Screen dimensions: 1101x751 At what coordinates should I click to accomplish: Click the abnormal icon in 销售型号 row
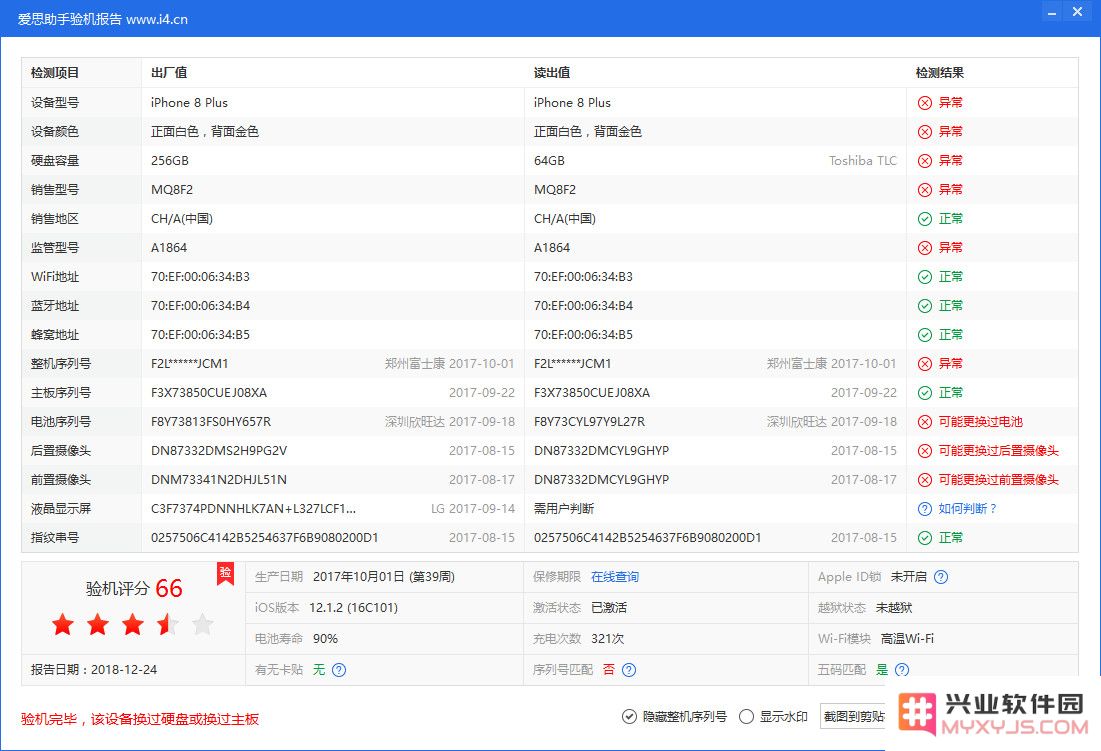[925, 190]
